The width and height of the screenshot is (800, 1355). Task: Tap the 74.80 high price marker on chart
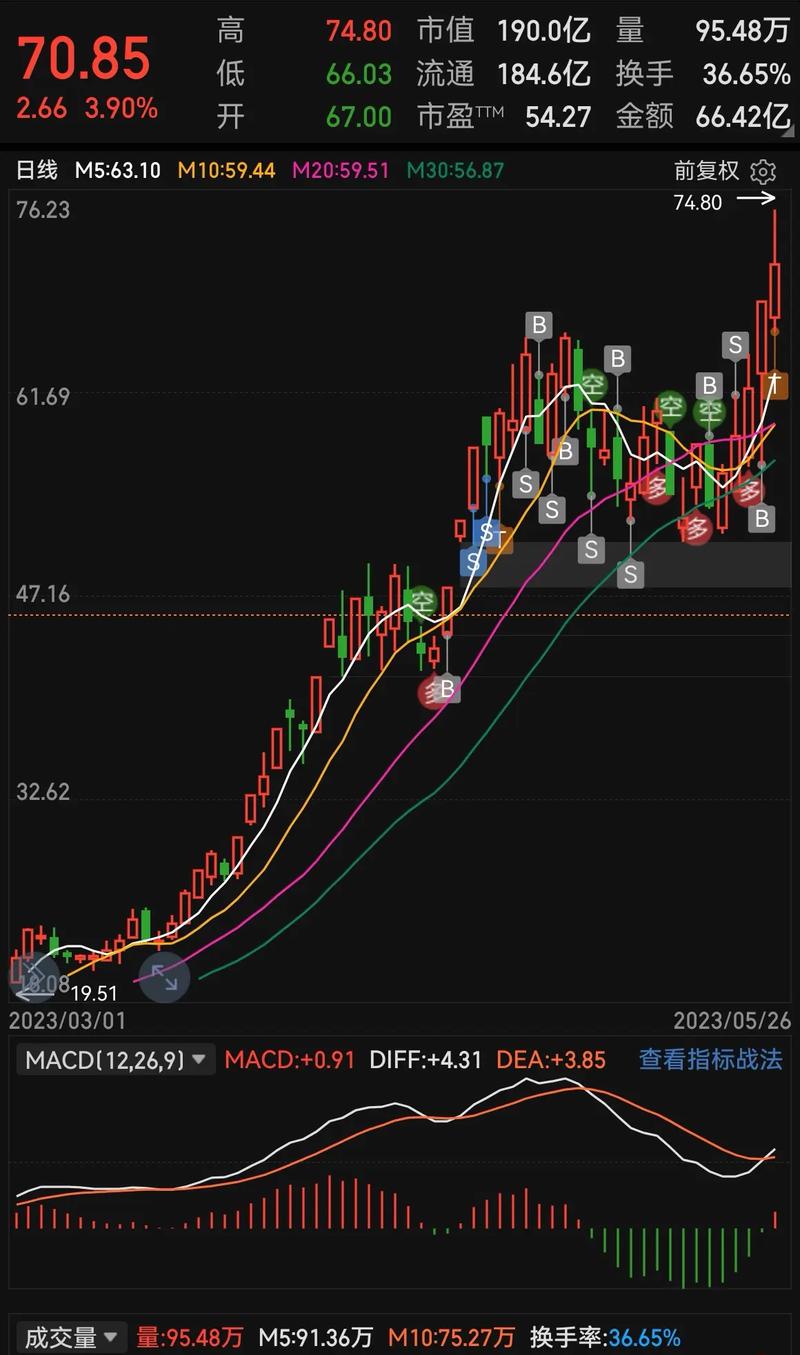pos(698,202)
